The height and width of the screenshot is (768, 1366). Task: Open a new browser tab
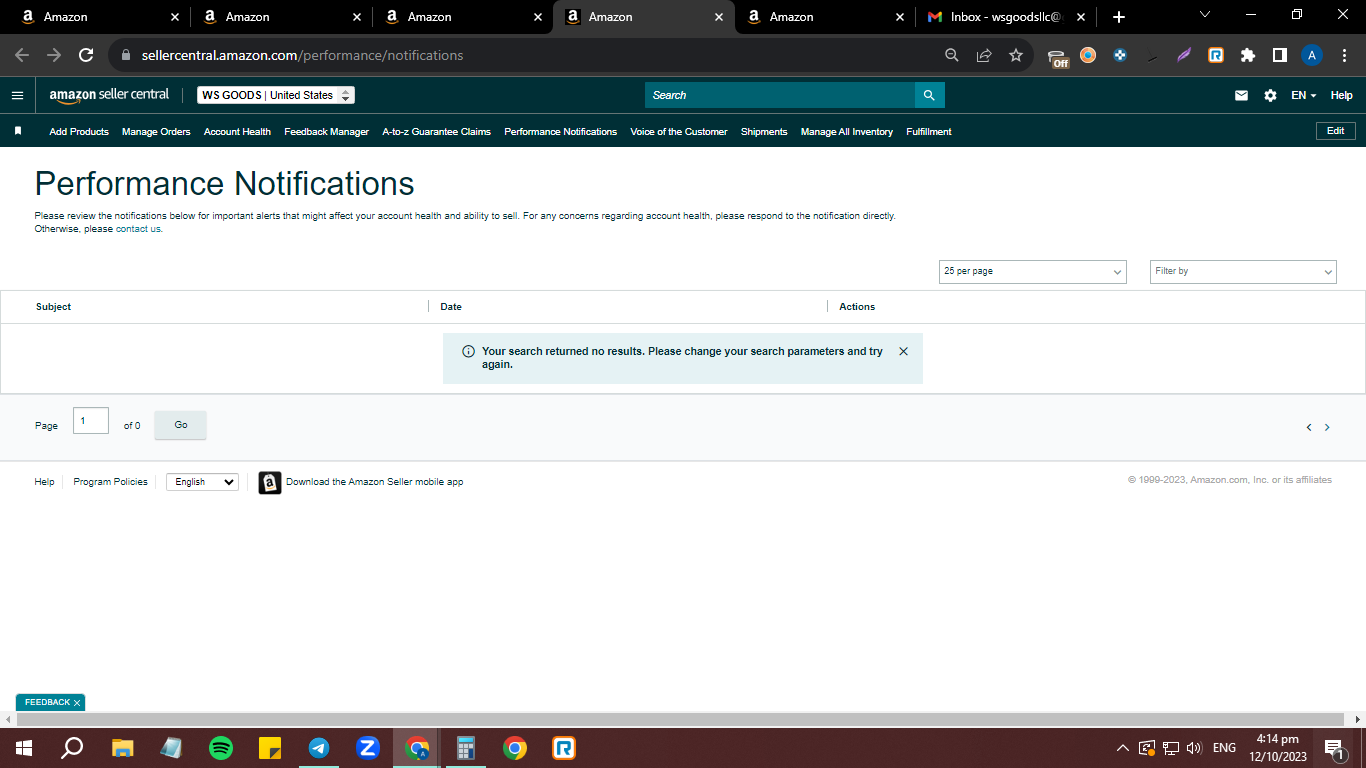pyautogui.click(x=1119, y=17)
